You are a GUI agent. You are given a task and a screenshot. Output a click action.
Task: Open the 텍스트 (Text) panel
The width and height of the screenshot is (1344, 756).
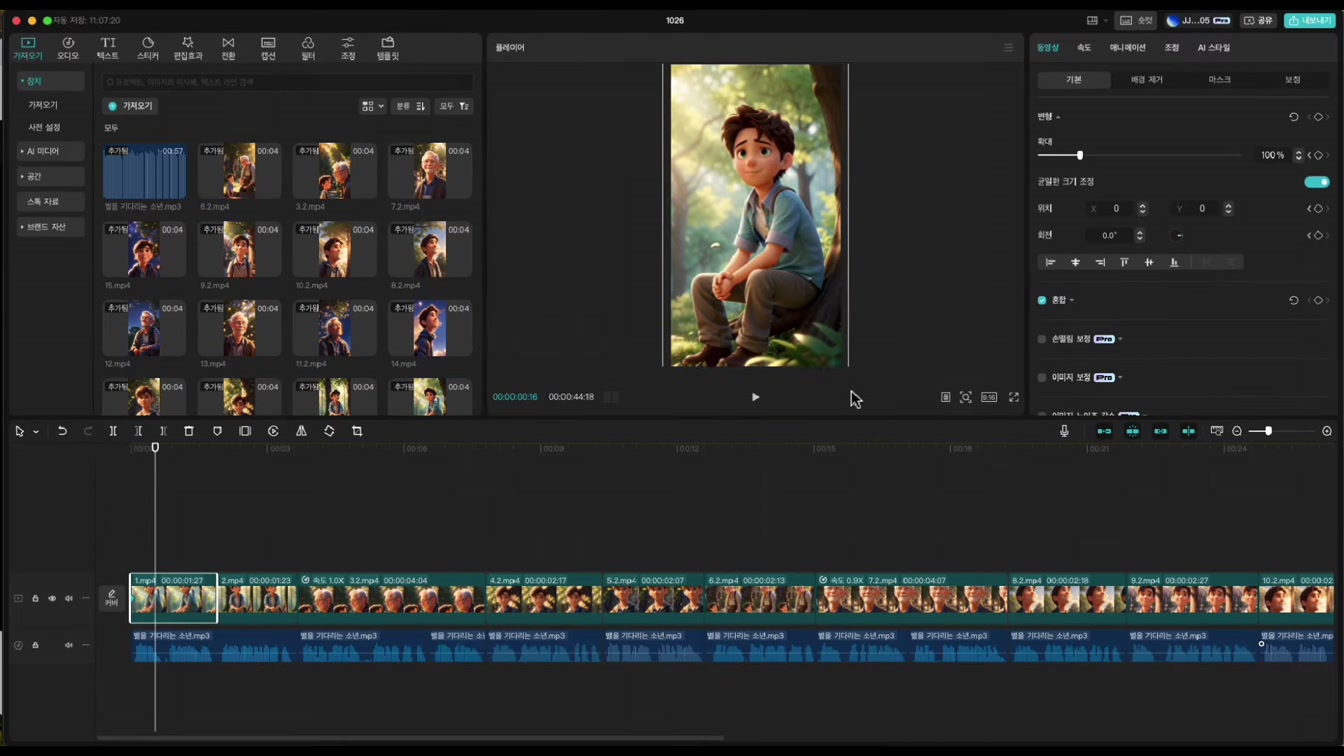click(108, 48)
